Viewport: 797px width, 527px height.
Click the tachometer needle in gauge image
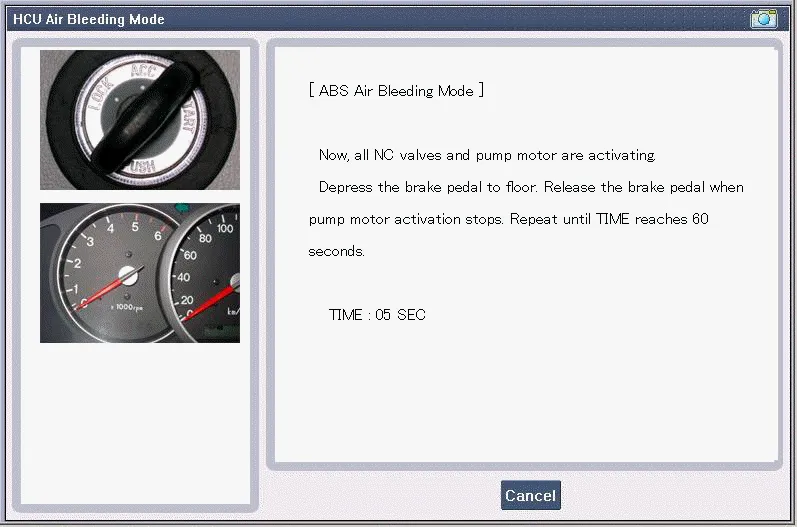tap(112, 284)
